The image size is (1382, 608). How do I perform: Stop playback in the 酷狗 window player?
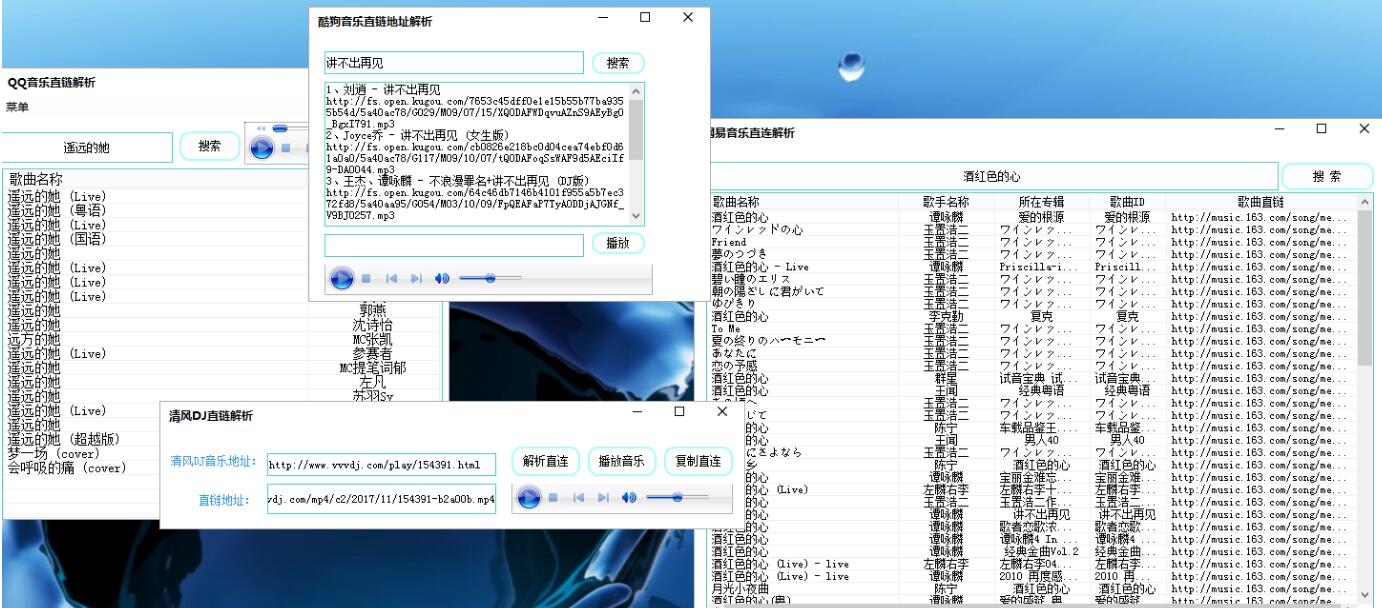pyautogui.click(x=366, y=279)
